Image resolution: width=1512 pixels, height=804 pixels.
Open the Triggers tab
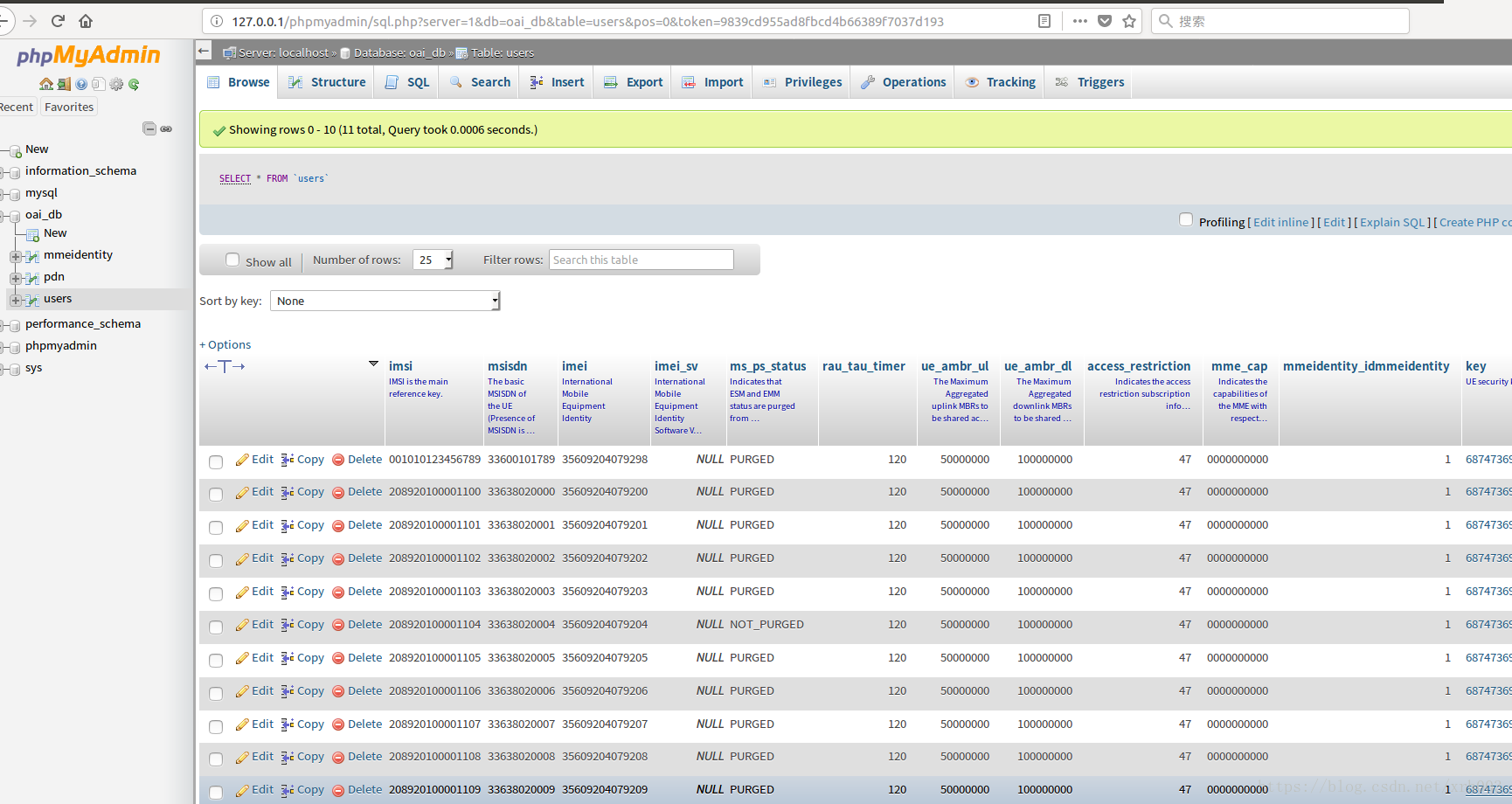click(x=1090, y=82)
